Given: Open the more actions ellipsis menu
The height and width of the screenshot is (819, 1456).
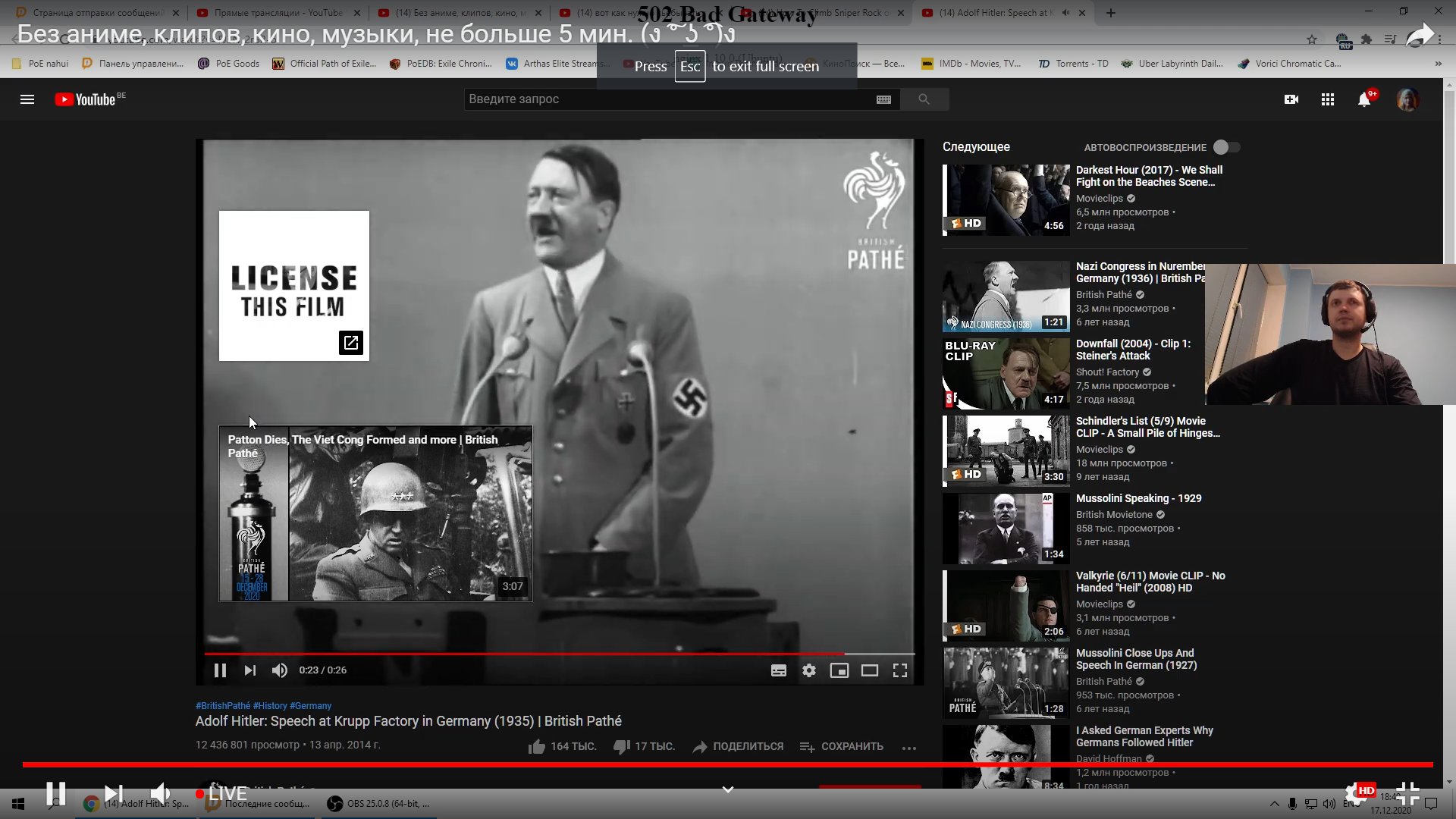Looking at the screenshot, I should tap(909, 748).
